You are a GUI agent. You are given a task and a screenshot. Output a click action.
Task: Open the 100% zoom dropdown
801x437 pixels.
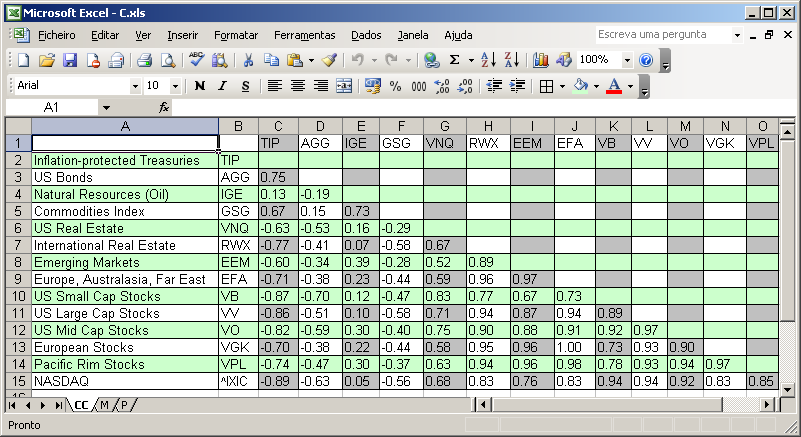[627, 60]
